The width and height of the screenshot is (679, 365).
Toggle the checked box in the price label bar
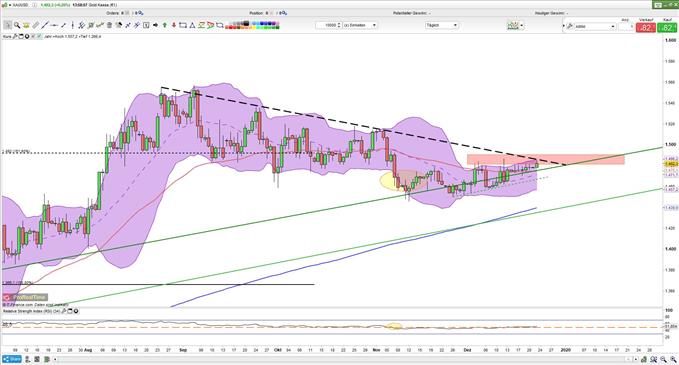(x=39, y=36)
